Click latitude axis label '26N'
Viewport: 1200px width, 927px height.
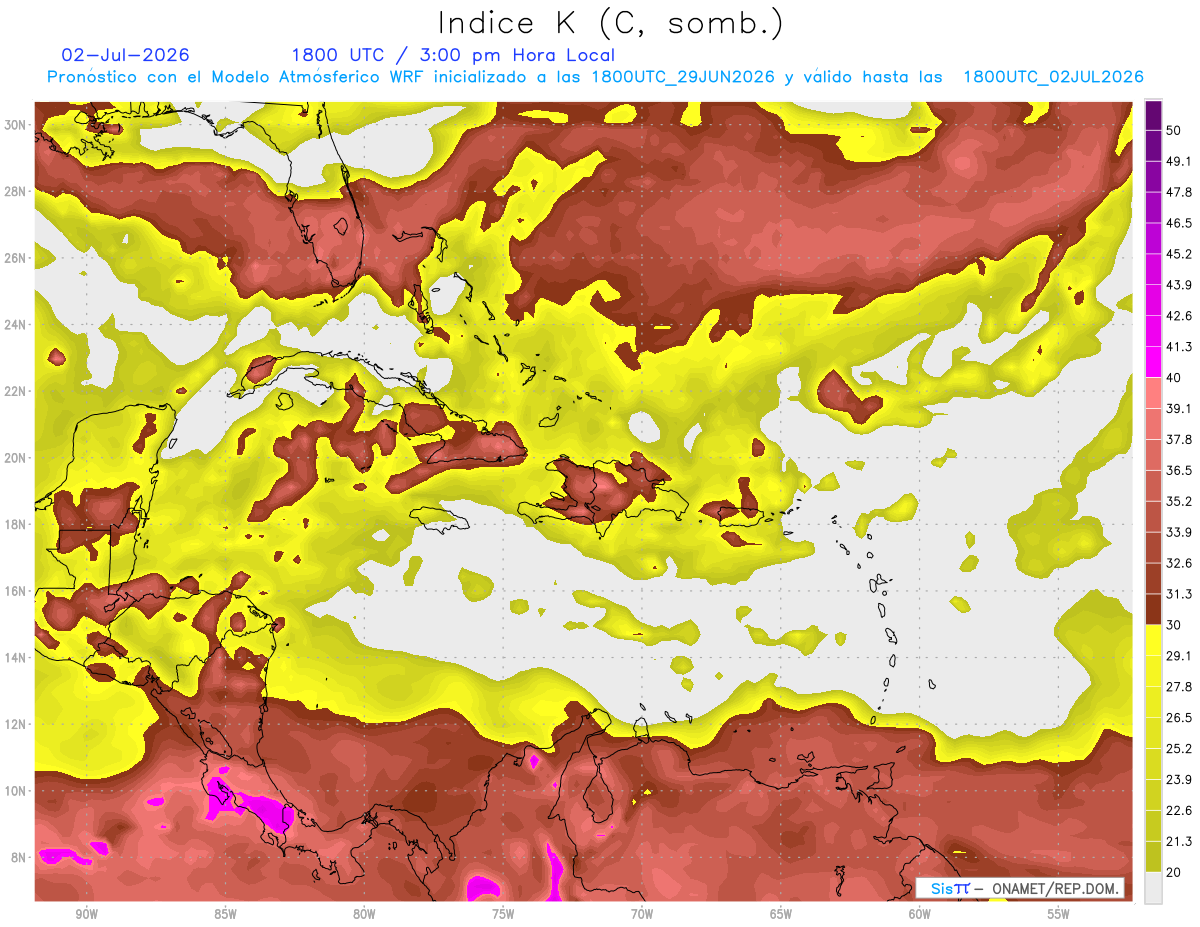(x=16, y=258)
